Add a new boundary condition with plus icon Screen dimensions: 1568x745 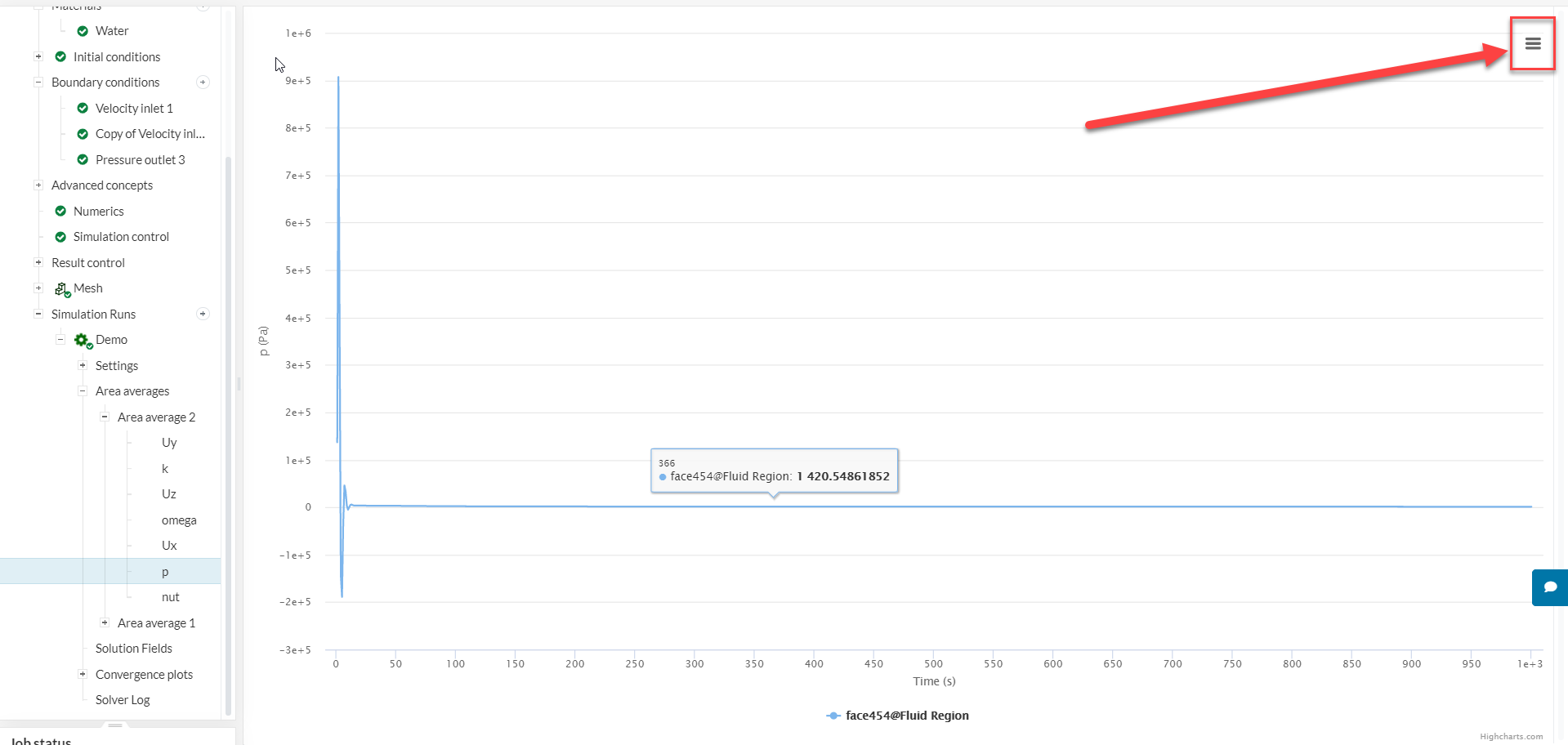coord(203,83)
